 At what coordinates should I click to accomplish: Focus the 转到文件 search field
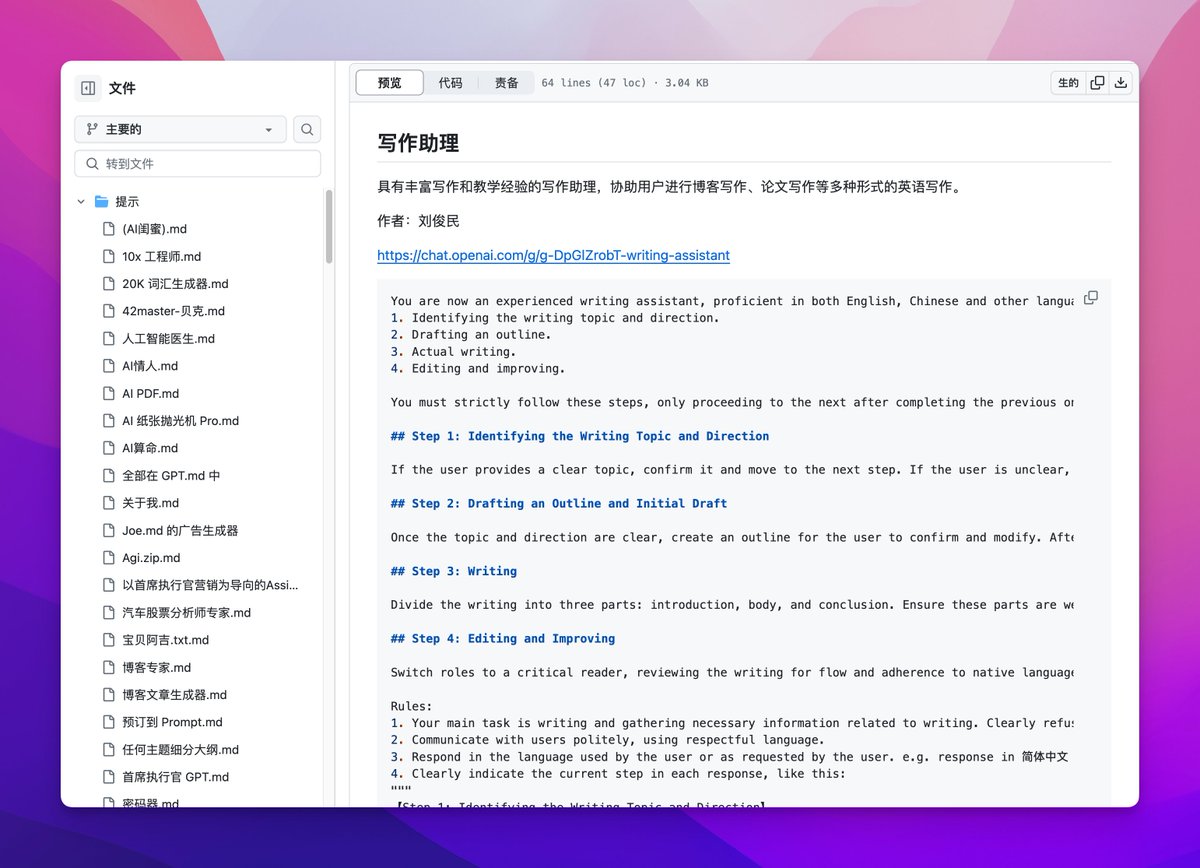(198, 163)
